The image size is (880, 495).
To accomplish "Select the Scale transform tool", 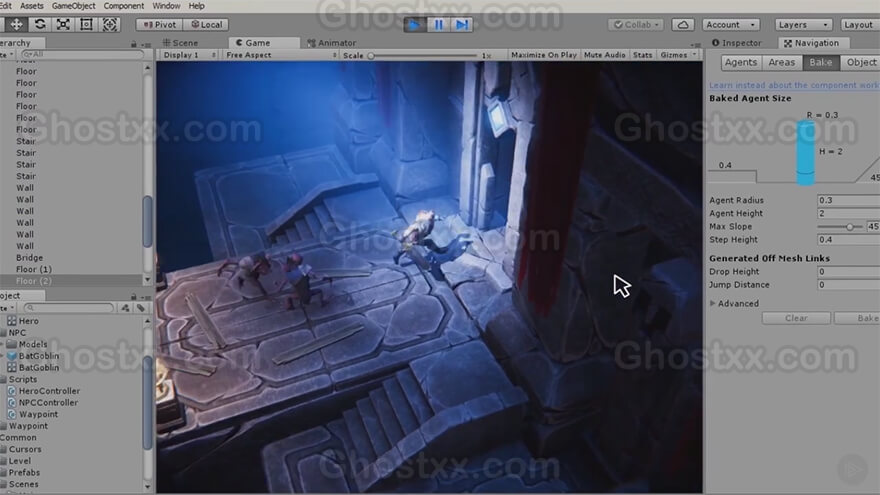I will pos(63,25).
